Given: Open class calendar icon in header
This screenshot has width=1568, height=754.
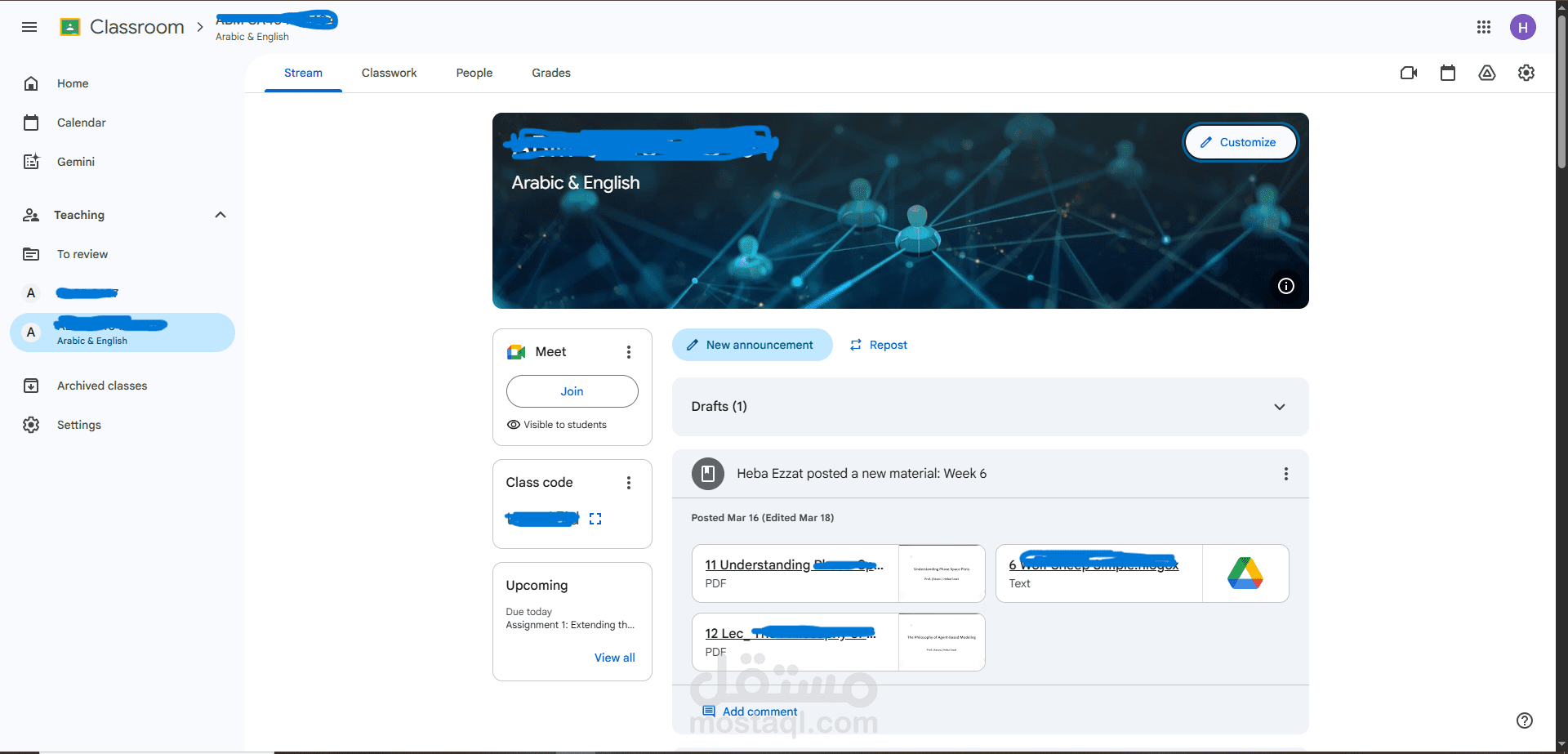Looking at the screenshot, I should coord(1448,73).
